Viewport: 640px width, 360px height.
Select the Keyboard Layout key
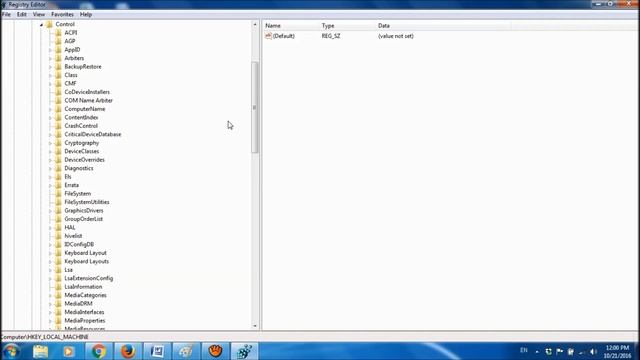pyautogui.click(x=85, y=253)
